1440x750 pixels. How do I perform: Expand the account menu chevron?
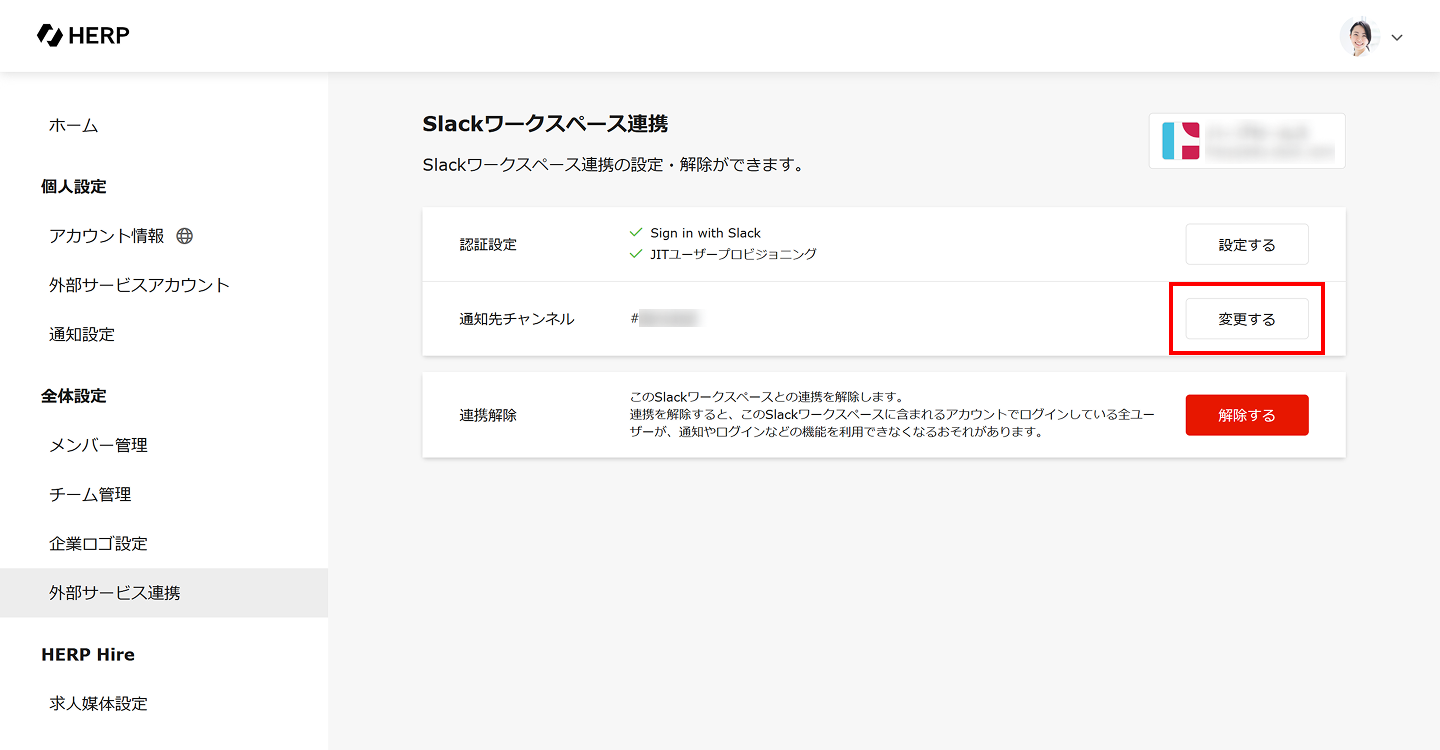point(1397,38)
